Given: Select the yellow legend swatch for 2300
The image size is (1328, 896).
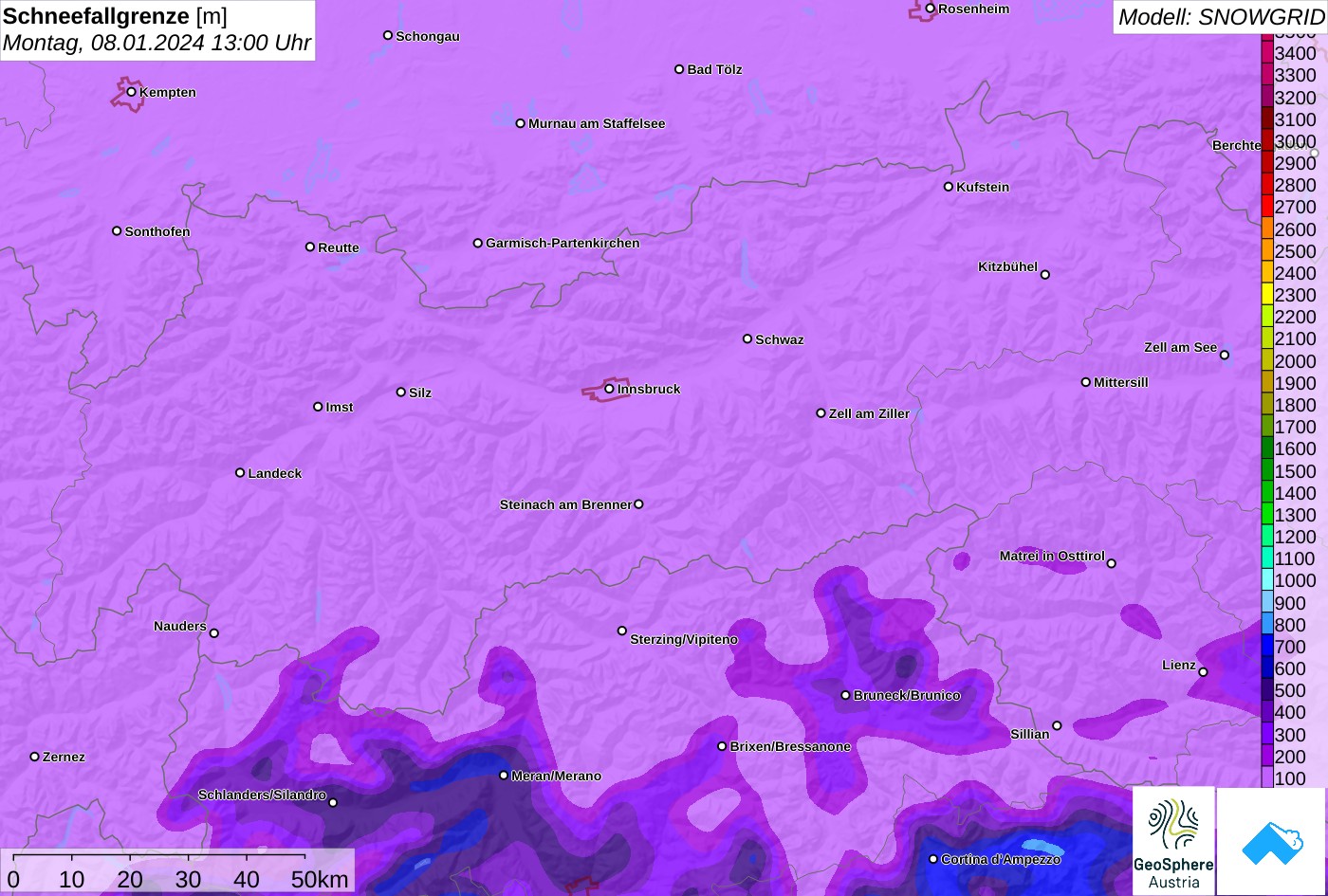Looking at the screenshot, I should coord(1267,295).
